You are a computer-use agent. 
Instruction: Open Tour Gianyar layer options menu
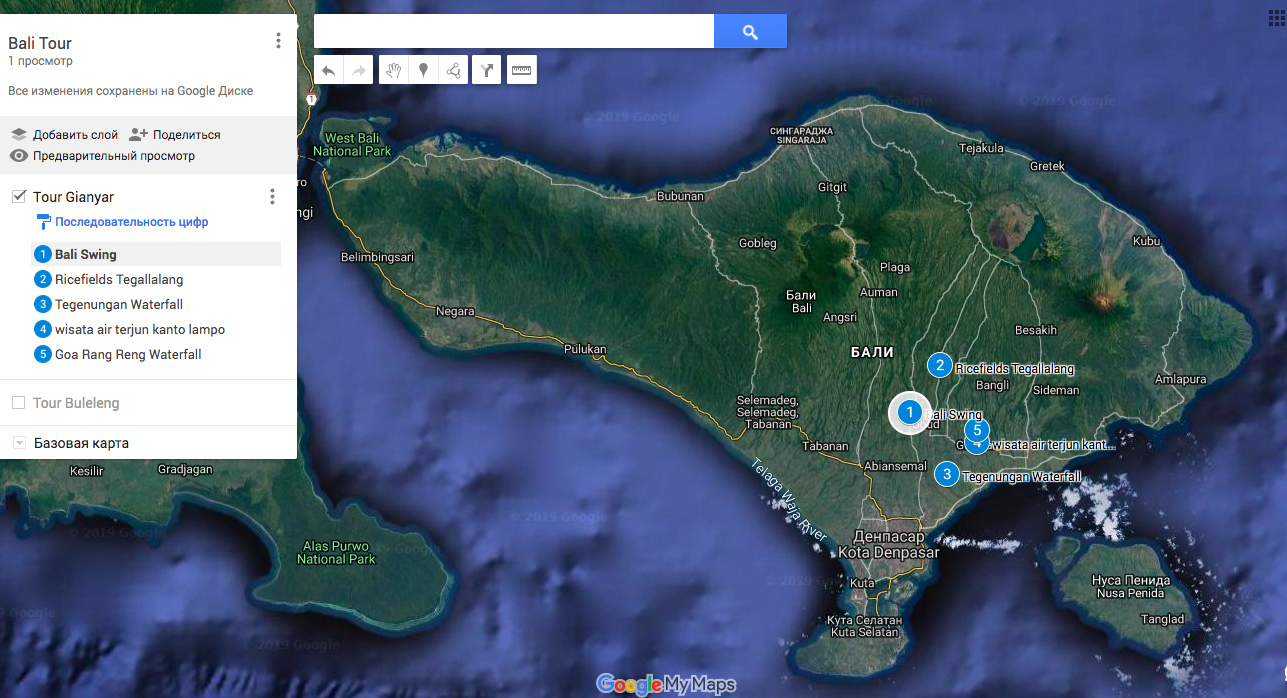point(272,197)
